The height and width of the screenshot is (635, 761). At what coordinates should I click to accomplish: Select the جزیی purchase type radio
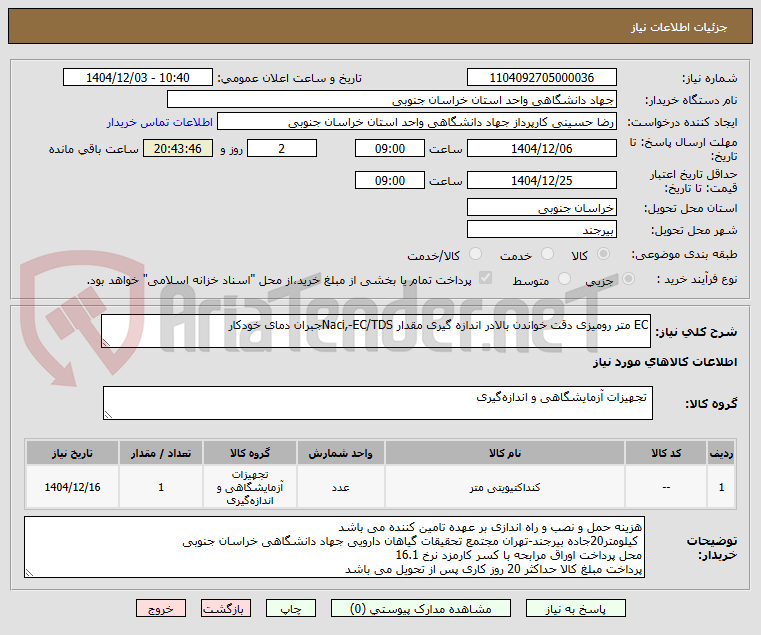628,279
